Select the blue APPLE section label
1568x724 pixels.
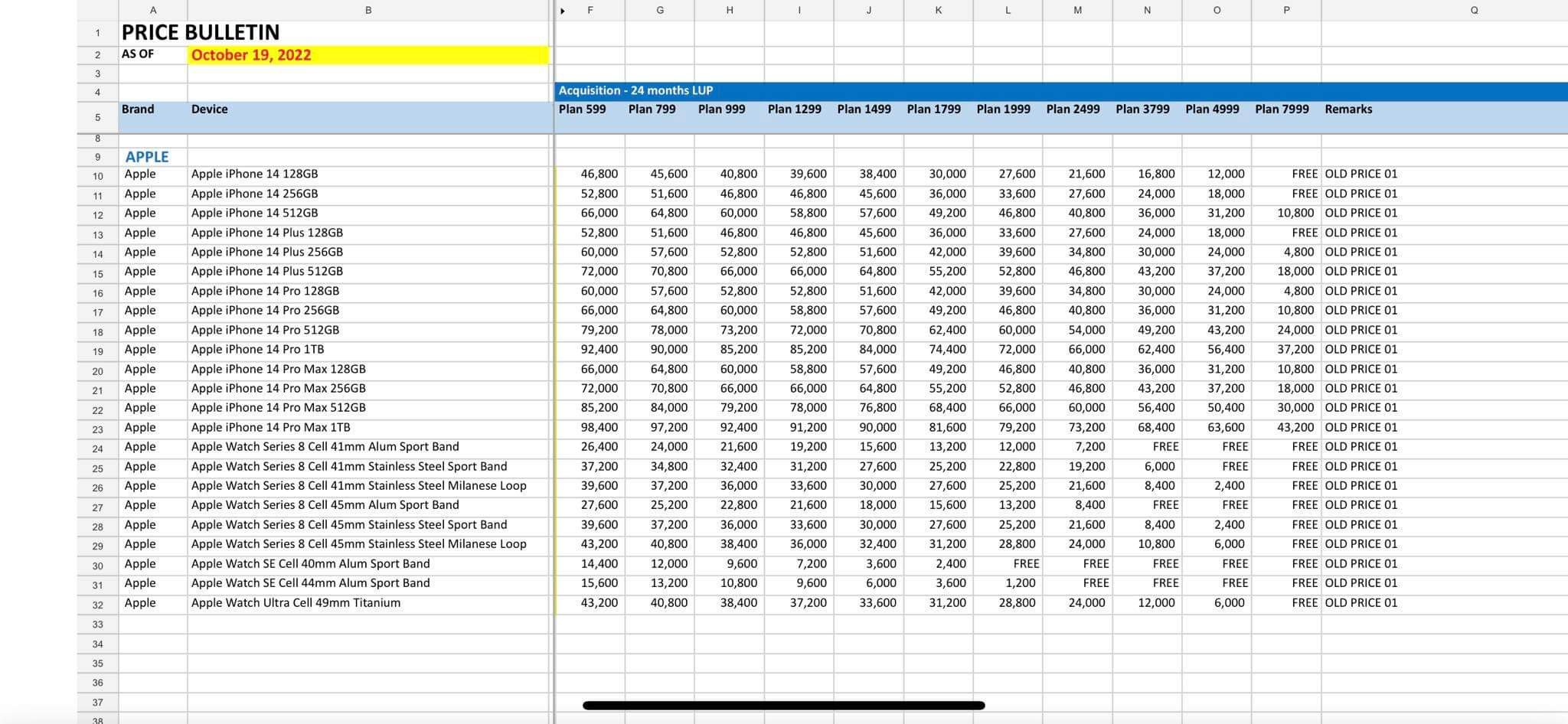[x=147, y=157]
